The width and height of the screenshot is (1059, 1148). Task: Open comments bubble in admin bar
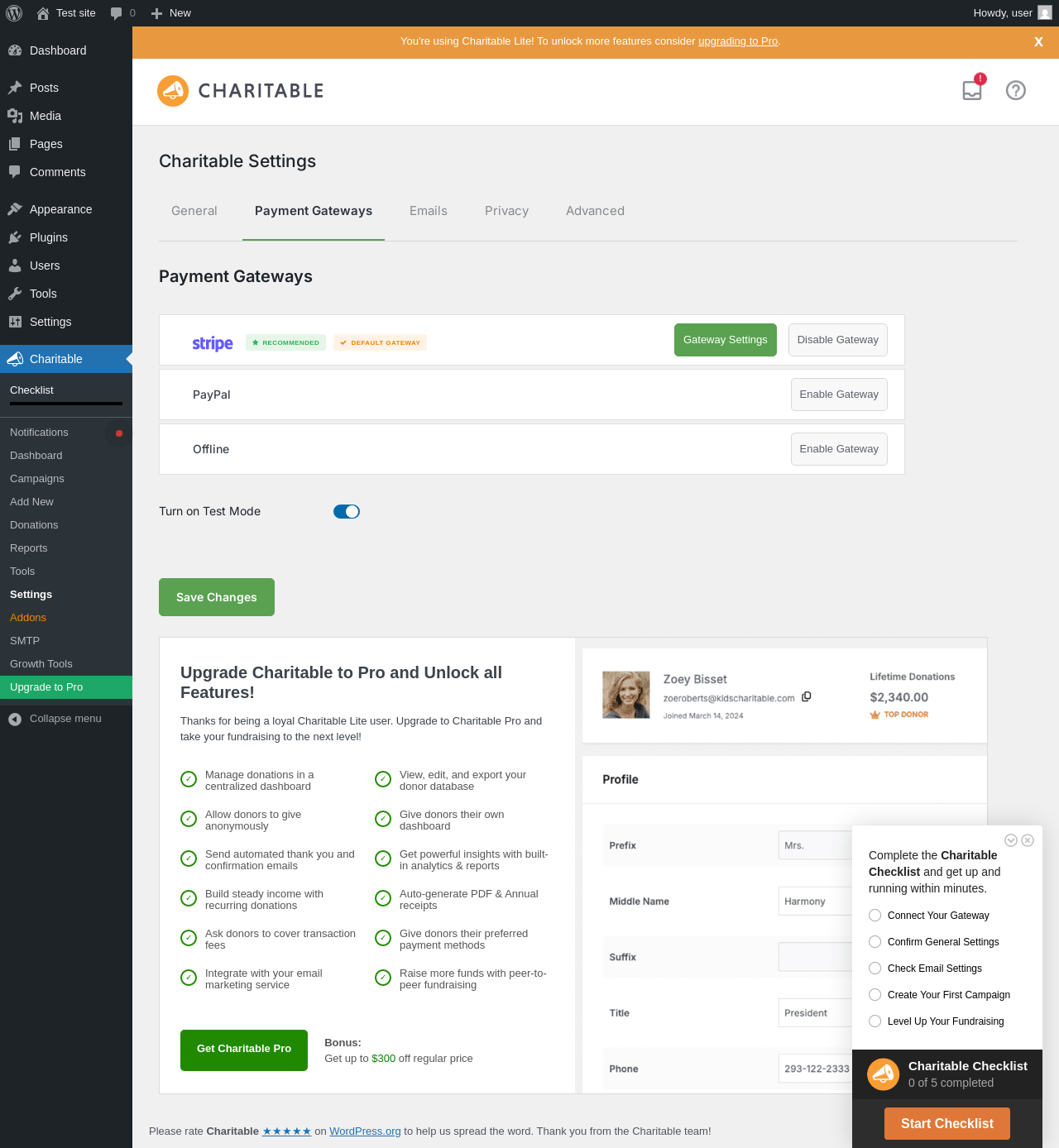coord(117,13)
